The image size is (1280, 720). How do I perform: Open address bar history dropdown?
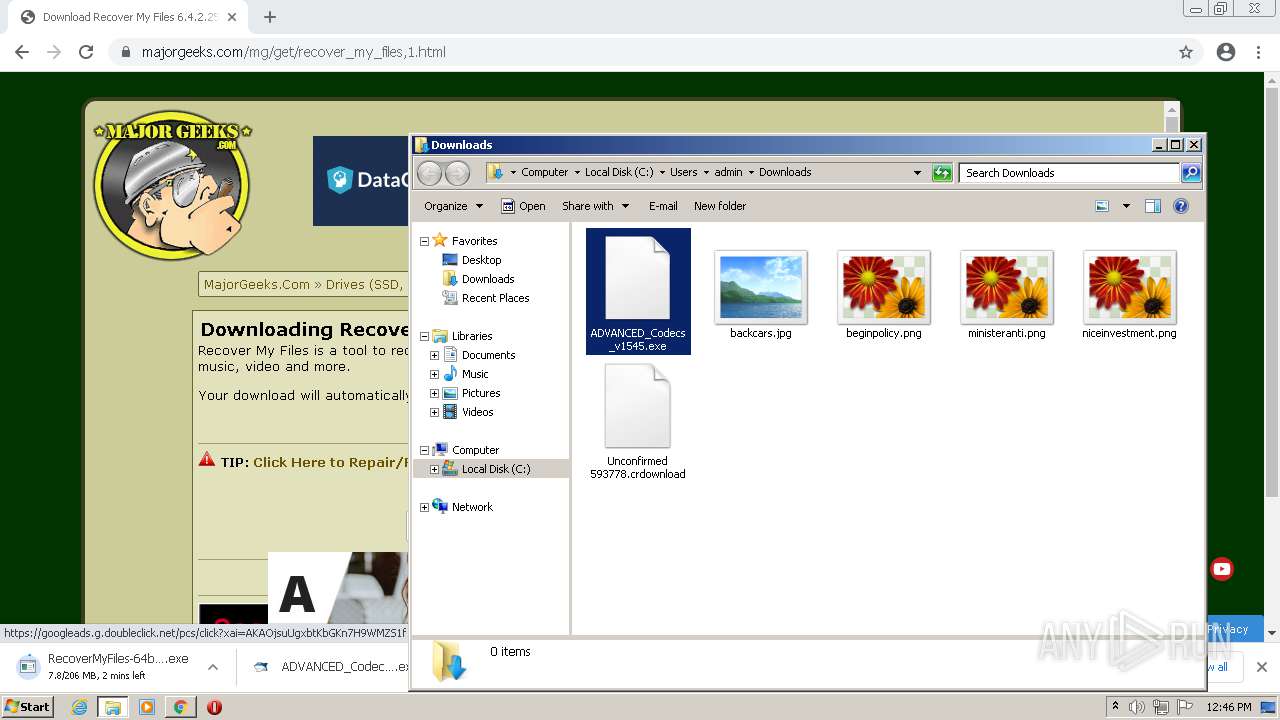tap(917, 173)
